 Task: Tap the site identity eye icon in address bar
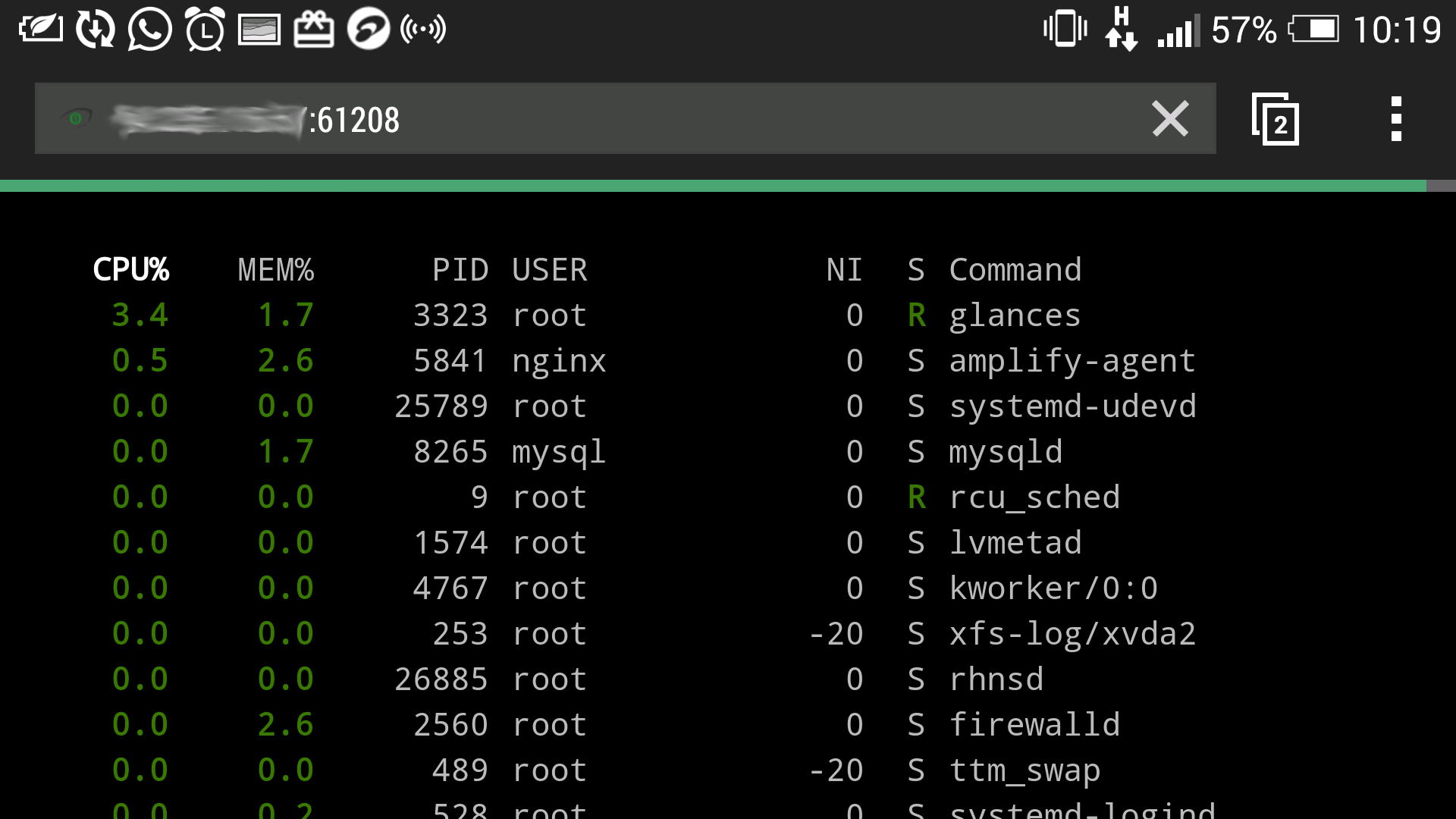(x=76, y=118)
